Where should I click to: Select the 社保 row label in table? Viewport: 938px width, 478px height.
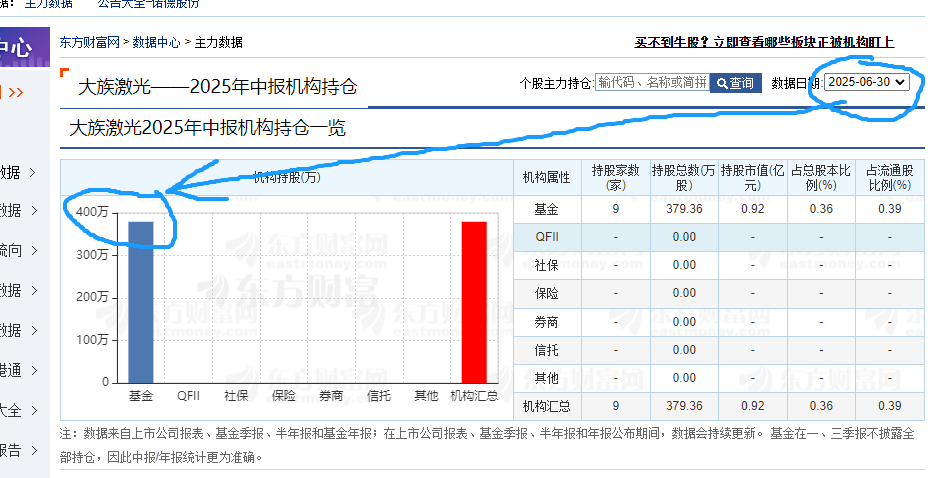pos(547,265)
